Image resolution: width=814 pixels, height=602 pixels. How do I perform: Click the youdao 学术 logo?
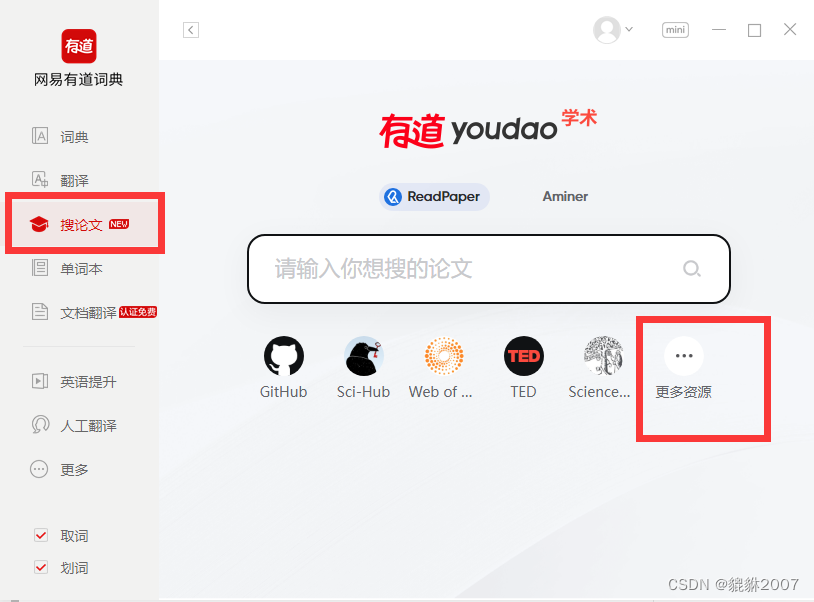(488, 129)
